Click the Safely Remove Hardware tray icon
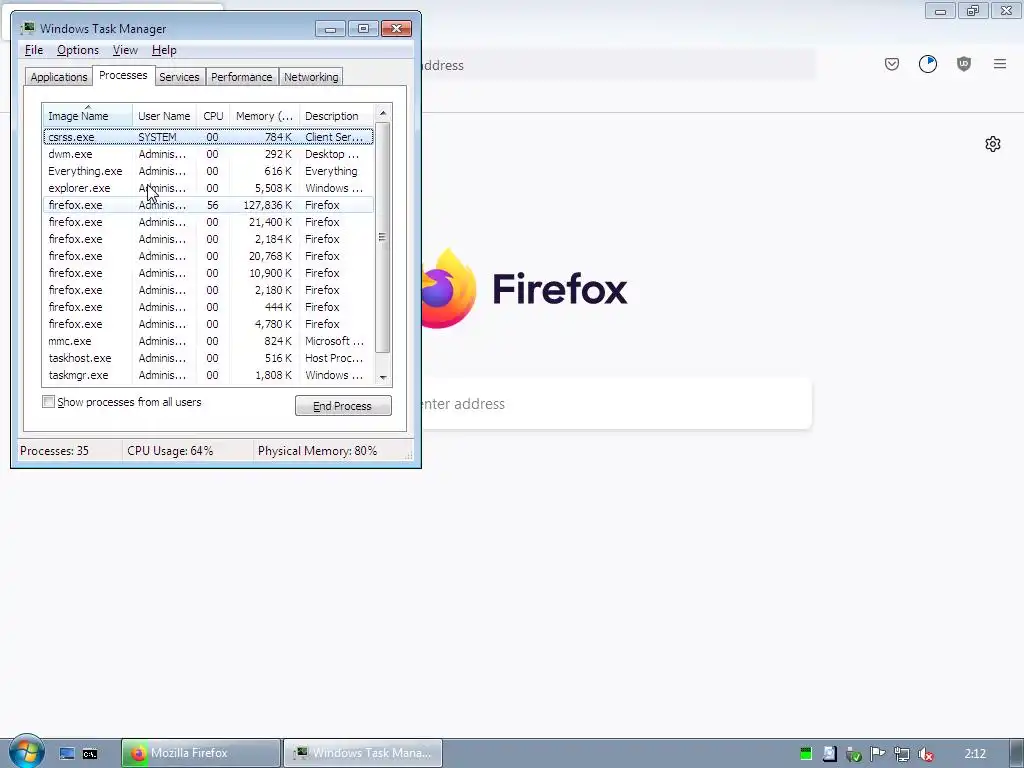This screenshot has width=1024, height=768. [853, 754]
